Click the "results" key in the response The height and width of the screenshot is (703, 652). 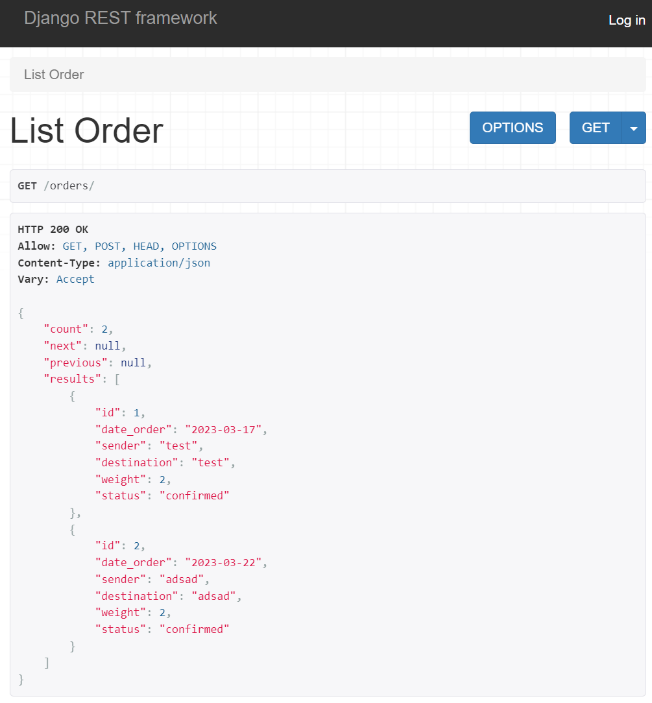(x=71, y=379)
